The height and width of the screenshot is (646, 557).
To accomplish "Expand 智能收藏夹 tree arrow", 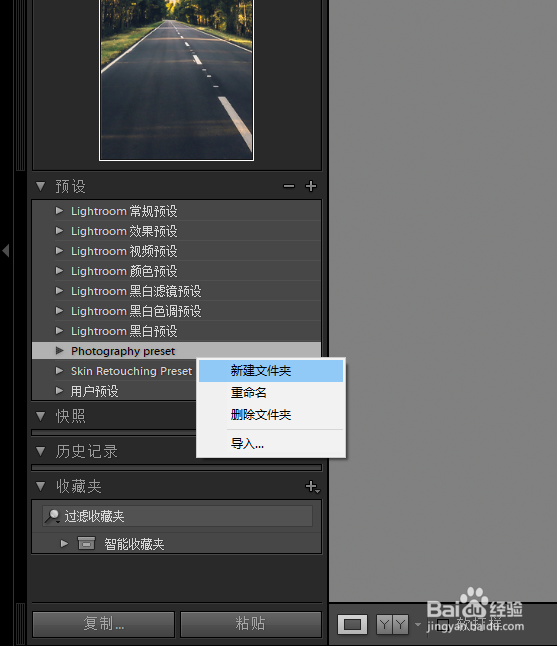I will pyautogui.click(x=64, y=543).
